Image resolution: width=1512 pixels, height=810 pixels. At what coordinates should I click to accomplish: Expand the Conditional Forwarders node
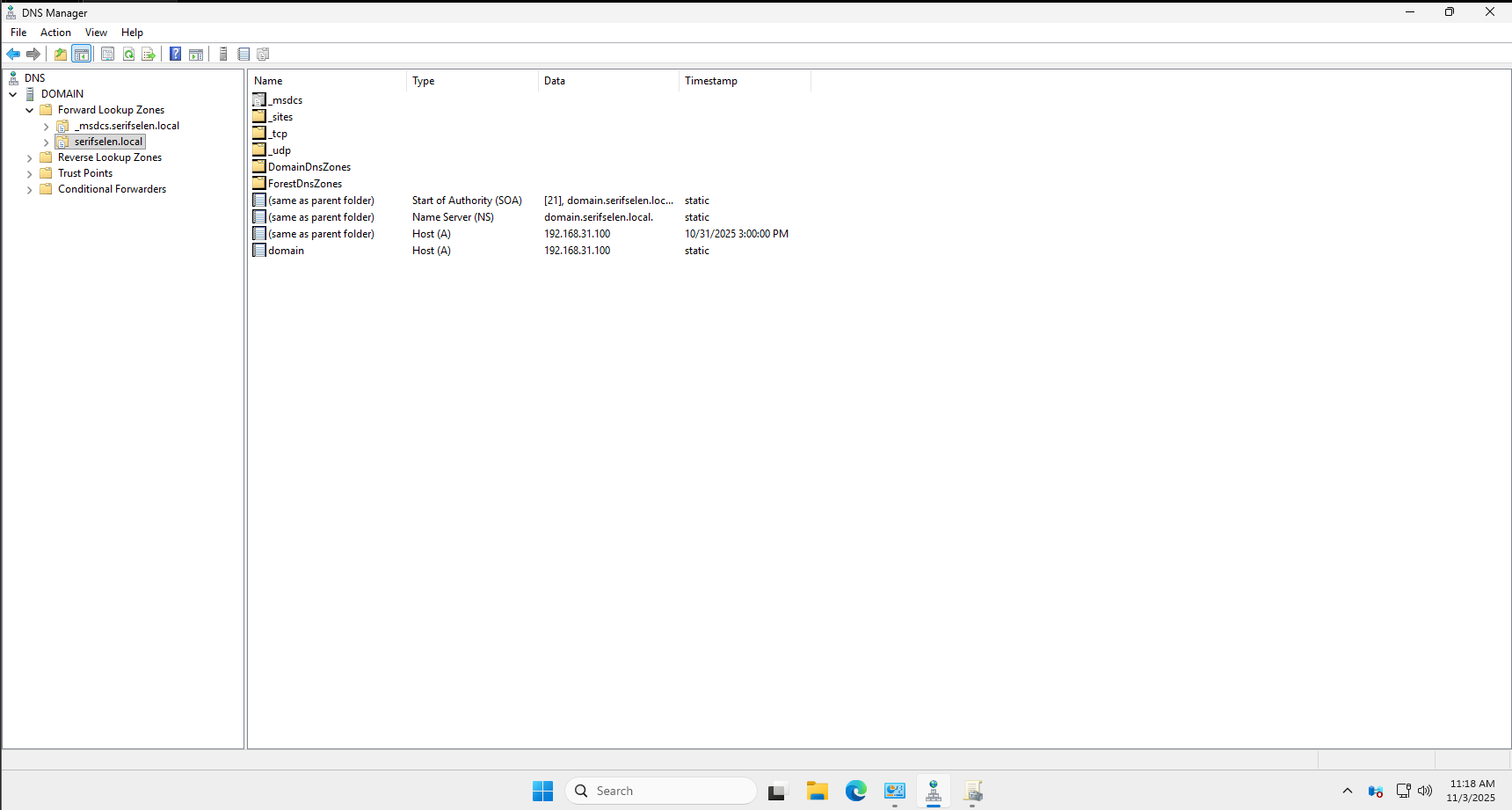(29, 189)
